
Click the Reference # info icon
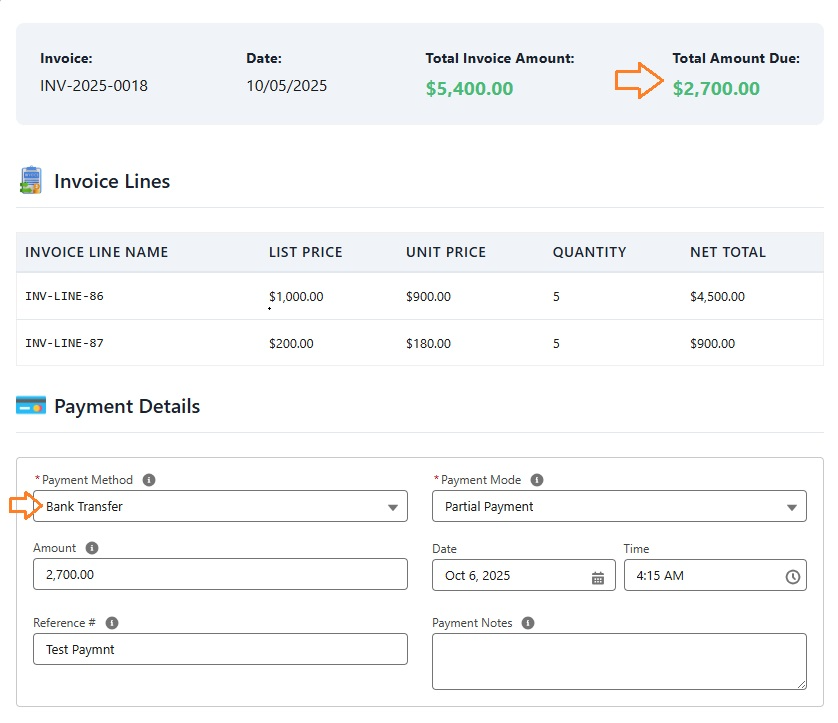coord(112,623)
